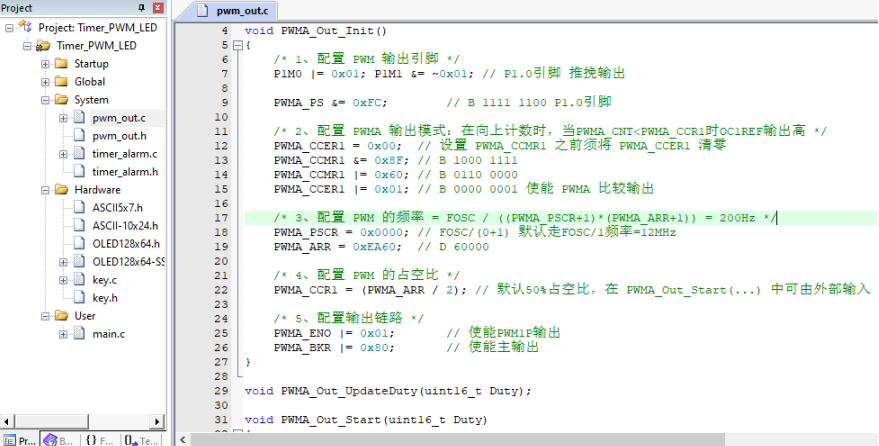Click the System group folder icon
Screen dimensions: 879x446
point(62,99)
